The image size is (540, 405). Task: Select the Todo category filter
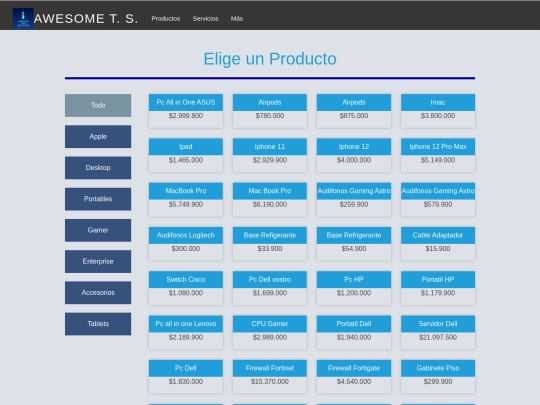pyautogui.click(x=98, y=105)
